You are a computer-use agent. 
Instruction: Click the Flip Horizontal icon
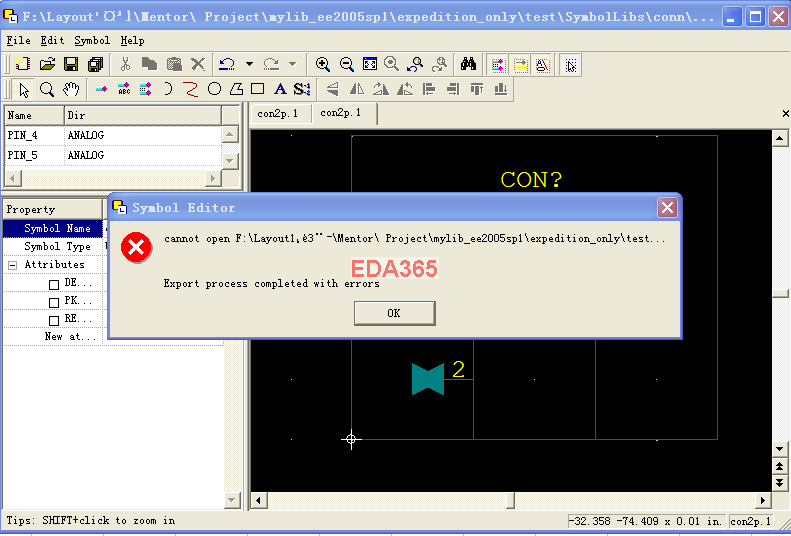point(357,90)
